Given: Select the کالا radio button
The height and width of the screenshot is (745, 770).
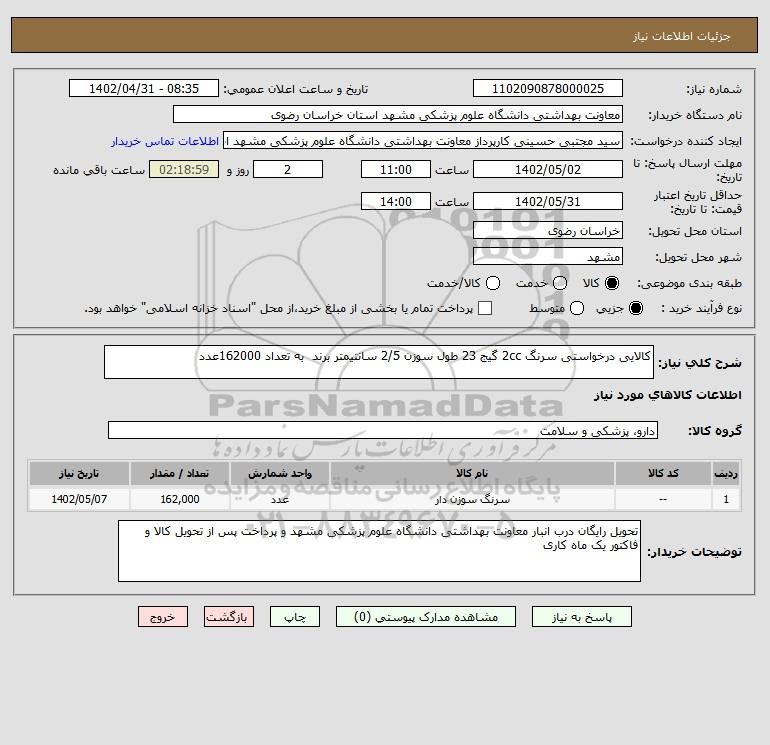Looking at the screenshot, I should coord(612,283).
